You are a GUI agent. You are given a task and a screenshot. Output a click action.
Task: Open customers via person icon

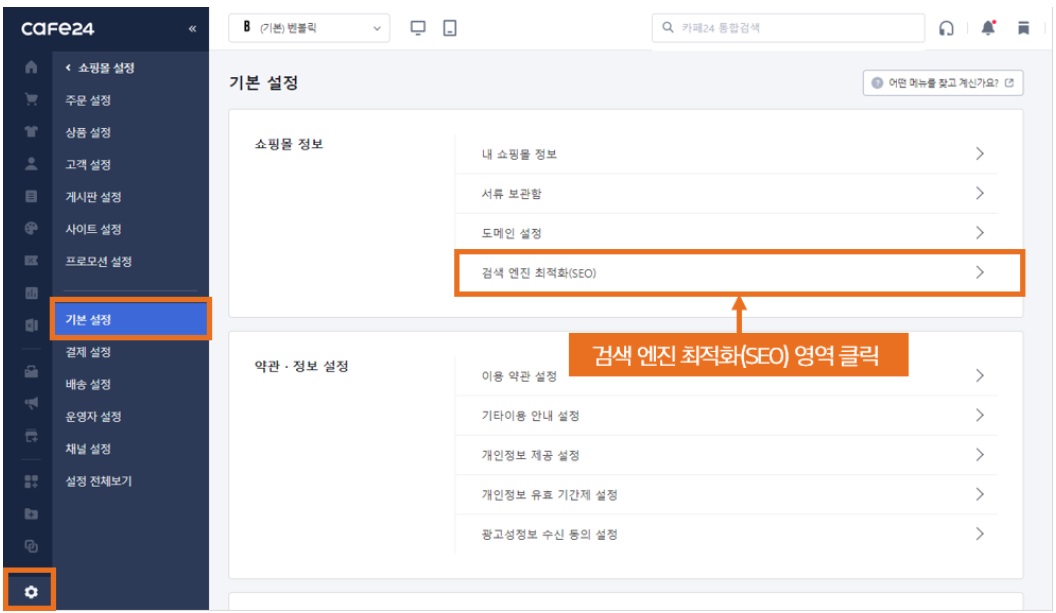pos(31,164)
